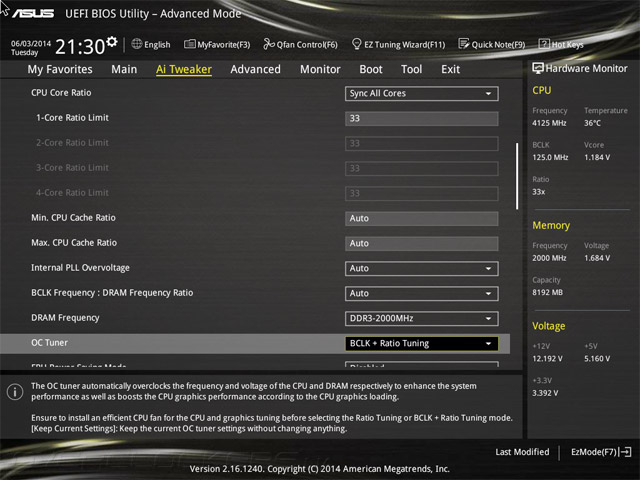Click the Hot Keys label
Screen dimensions: 640x480
(567, 44)
